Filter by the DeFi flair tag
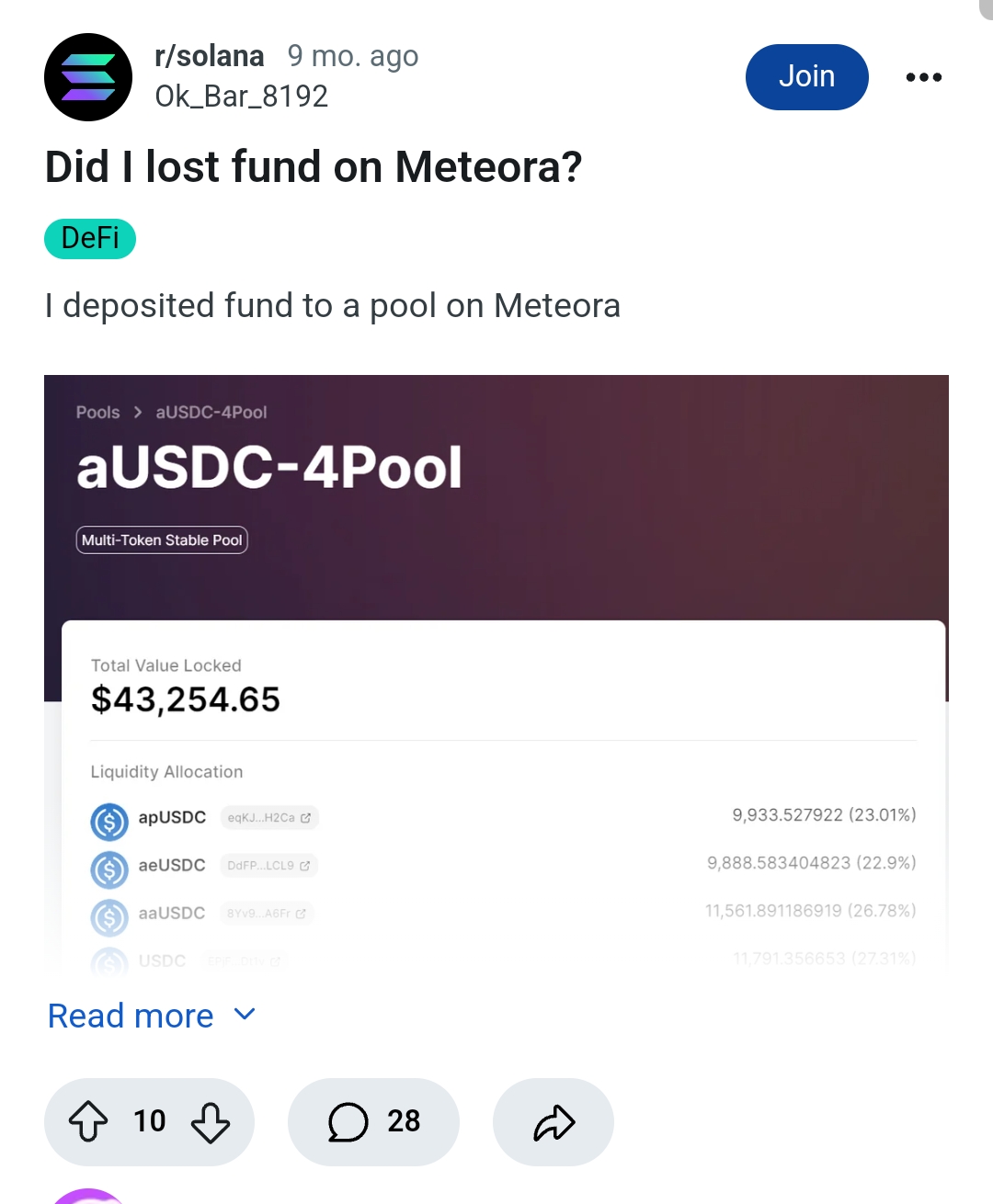 90,239
